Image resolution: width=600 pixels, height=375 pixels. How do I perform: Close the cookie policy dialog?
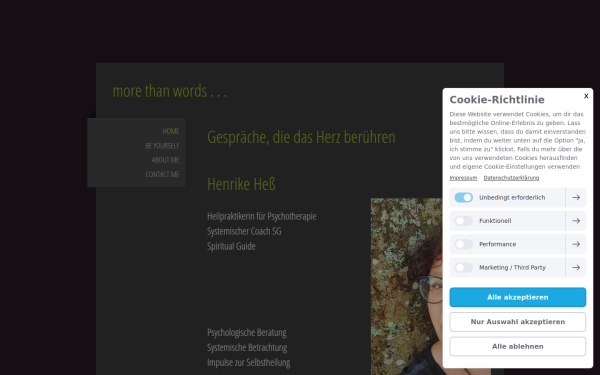586,96
